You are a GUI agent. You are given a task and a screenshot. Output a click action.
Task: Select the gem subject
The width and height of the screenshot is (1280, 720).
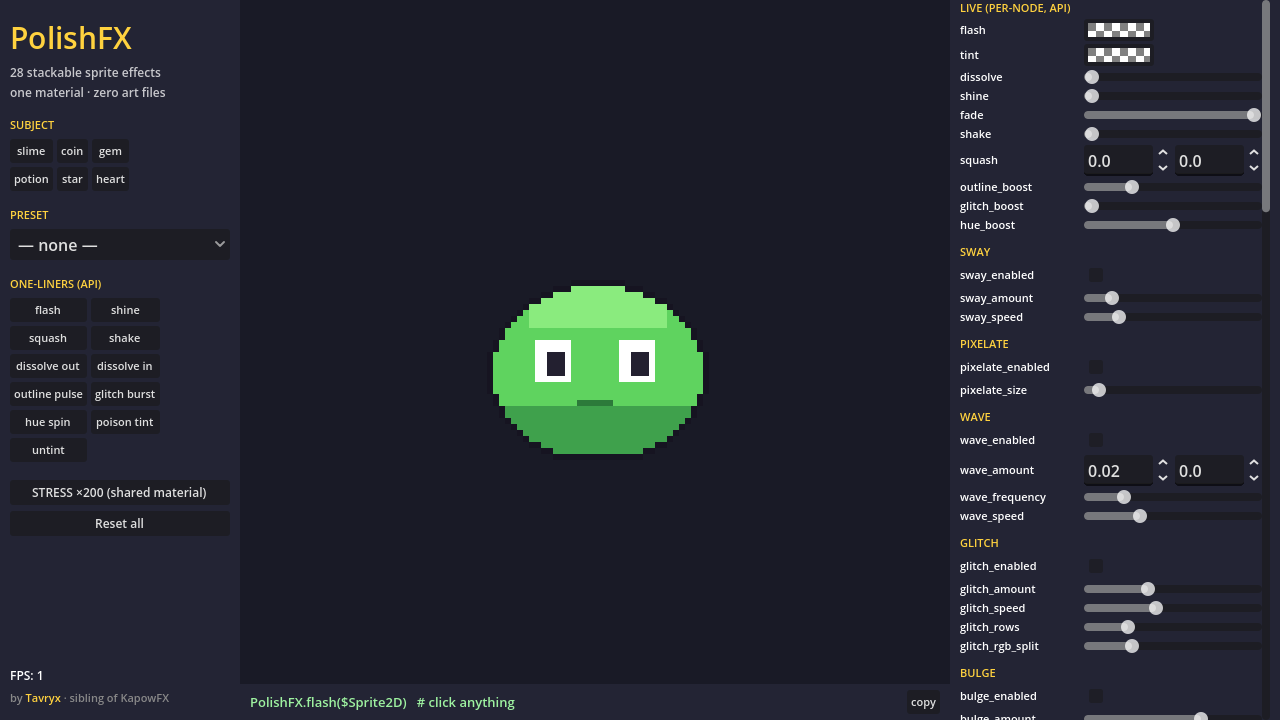(110, 151)
